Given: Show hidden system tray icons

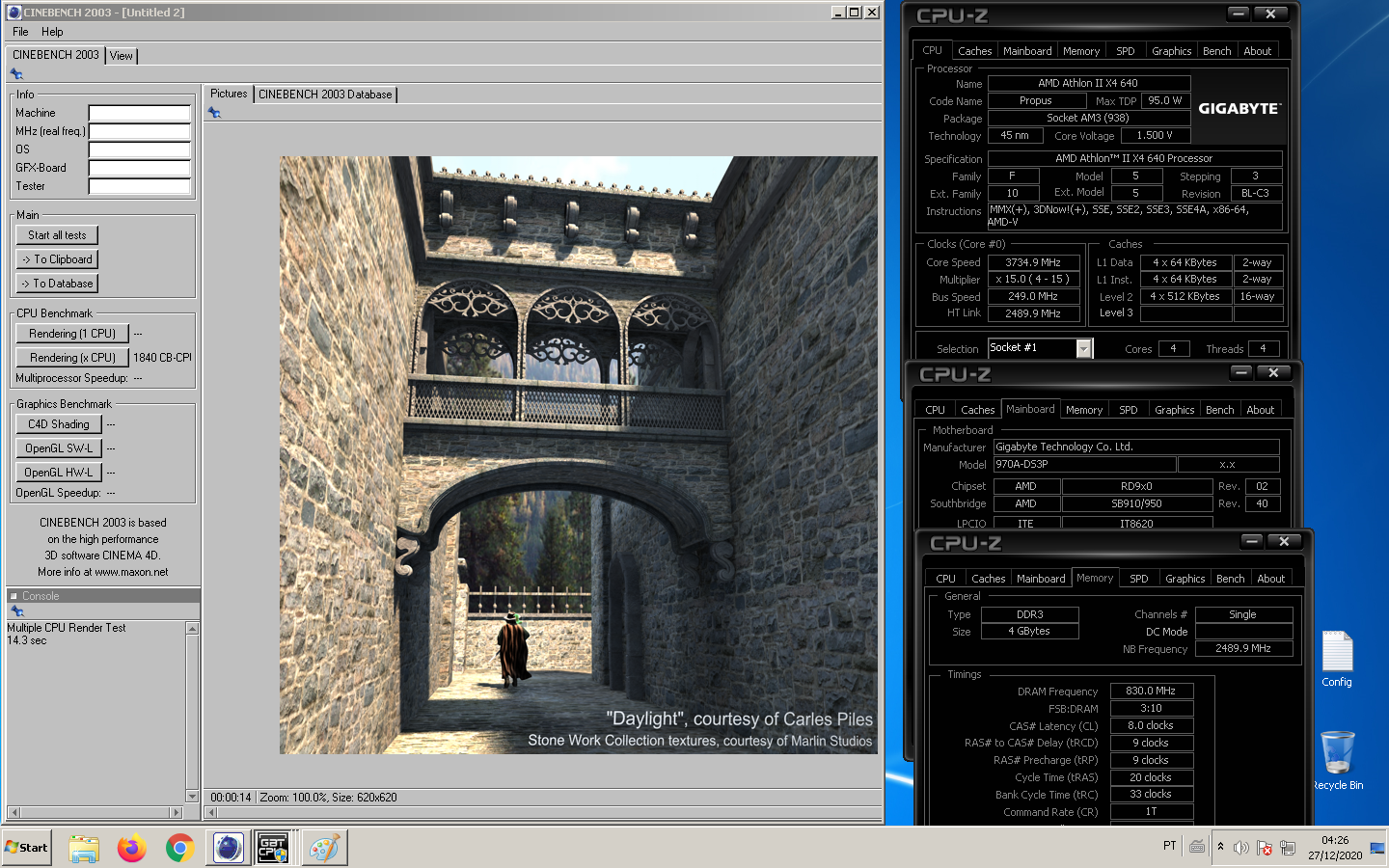Looking at the screenshot, I should (x=1220, y=847).
